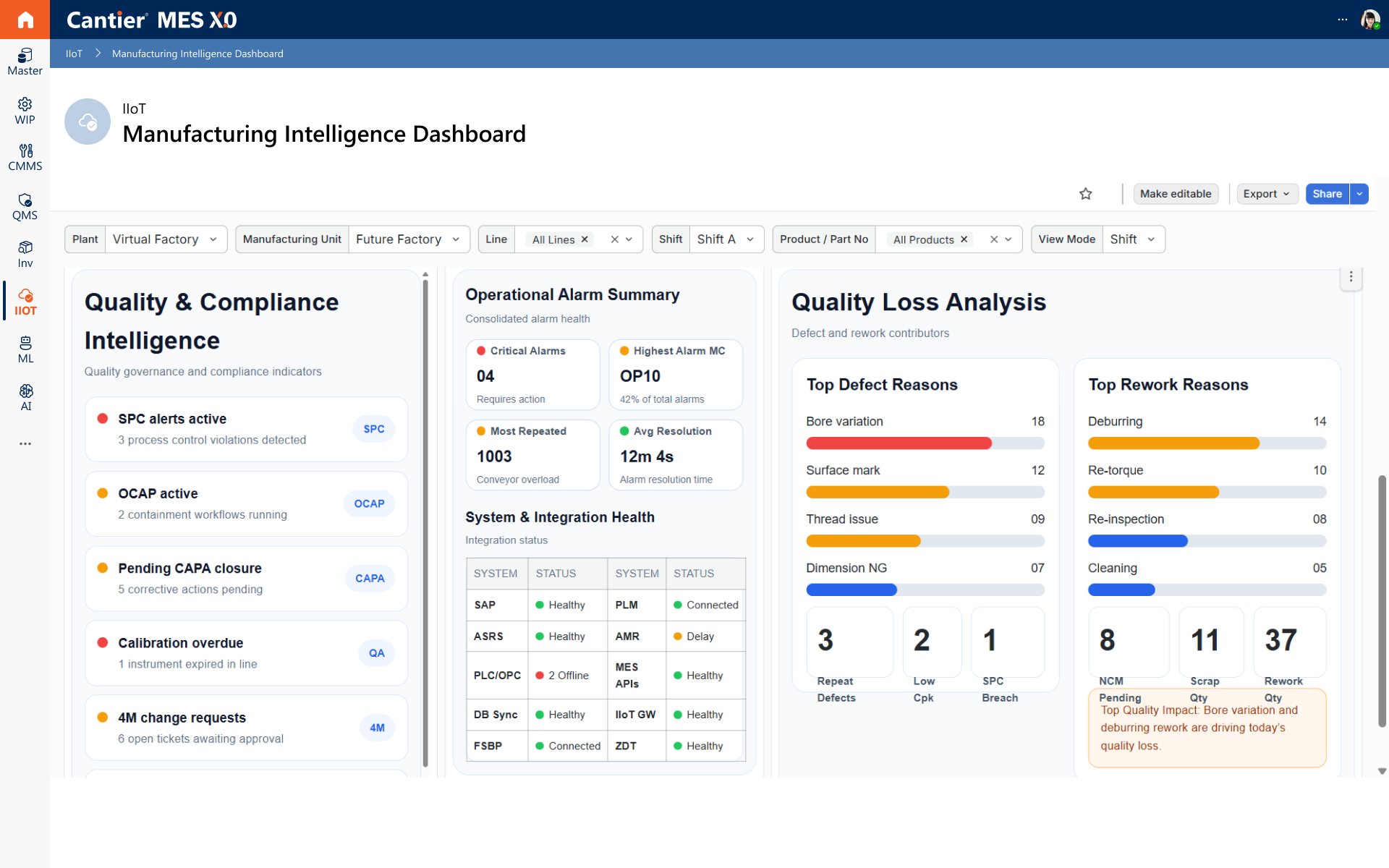
Task: Select the IIOT module in sidebar
Action: [25, 302]
